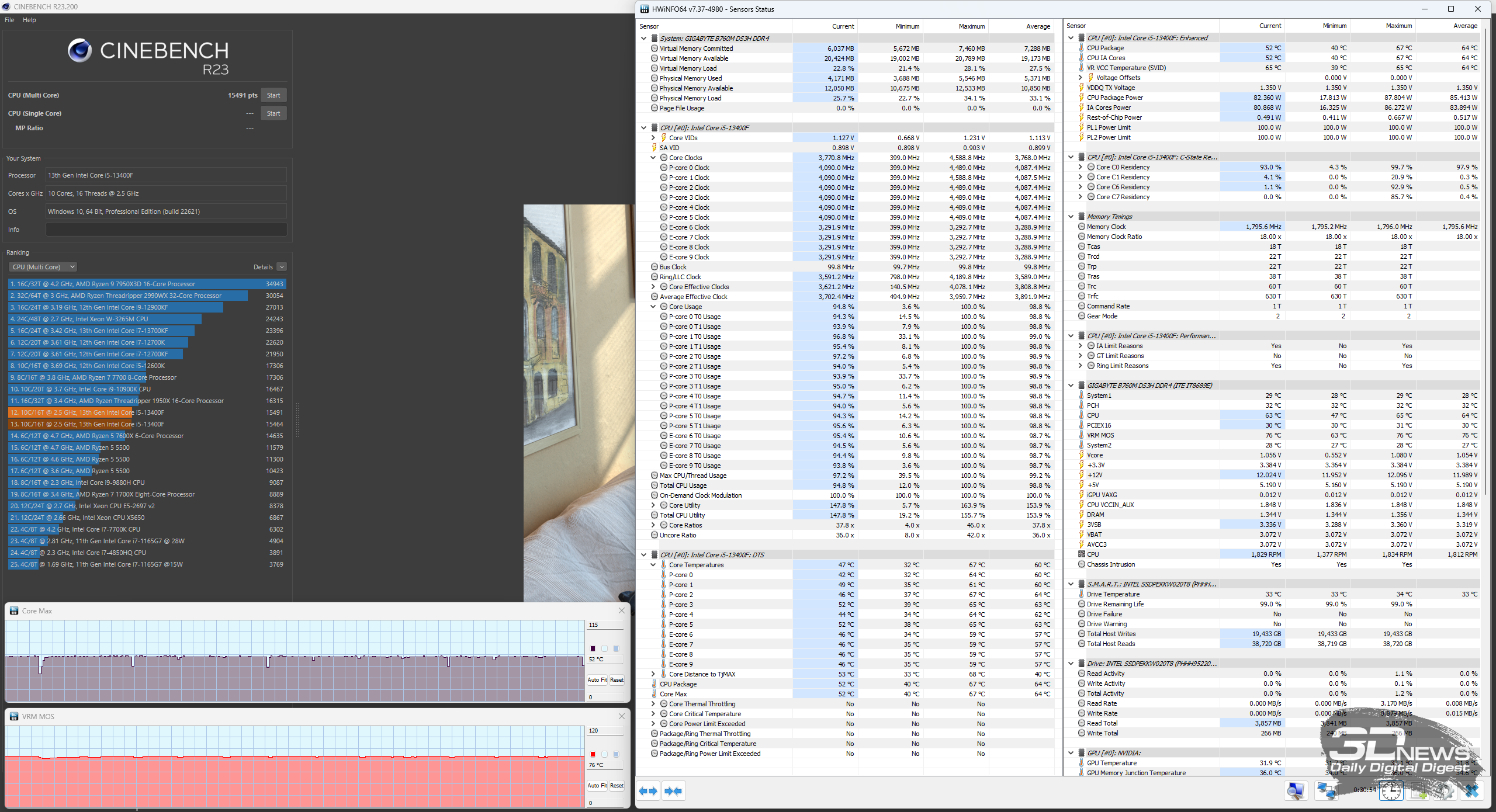The image size is (1496, 812).
Task: Open the File menu in Cinebench
Action: pyautogui.click(x=9, y=20)
